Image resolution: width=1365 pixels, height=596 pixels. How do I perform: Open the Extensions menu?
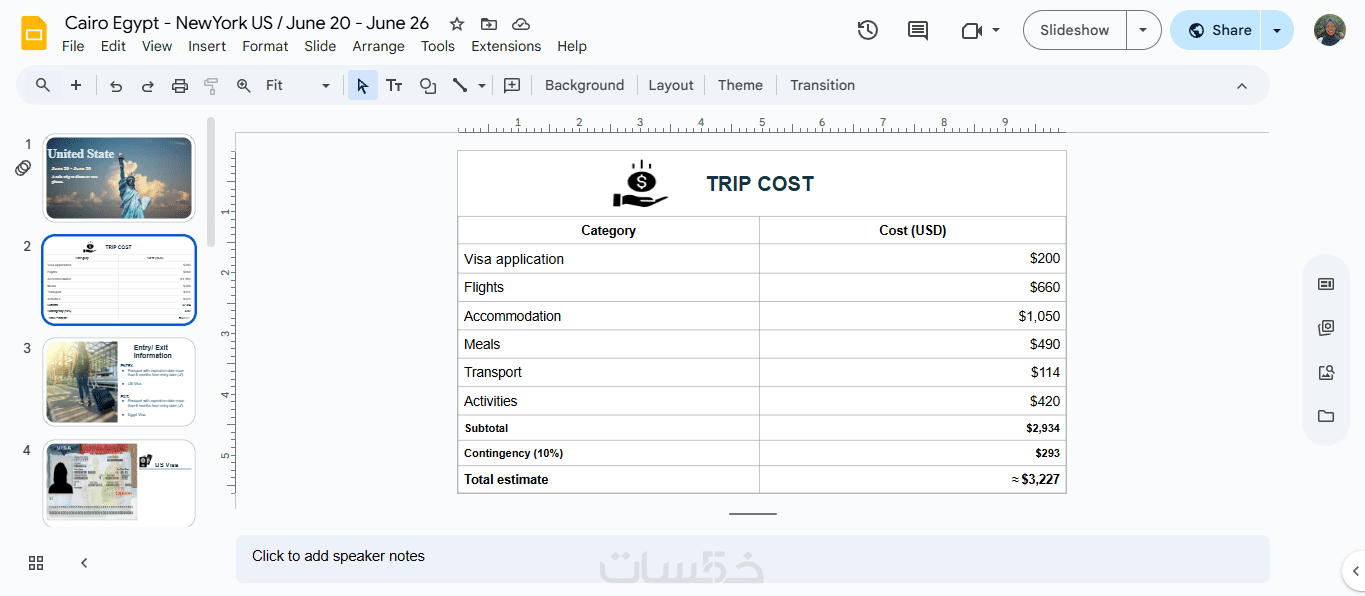tap(506, 46)
